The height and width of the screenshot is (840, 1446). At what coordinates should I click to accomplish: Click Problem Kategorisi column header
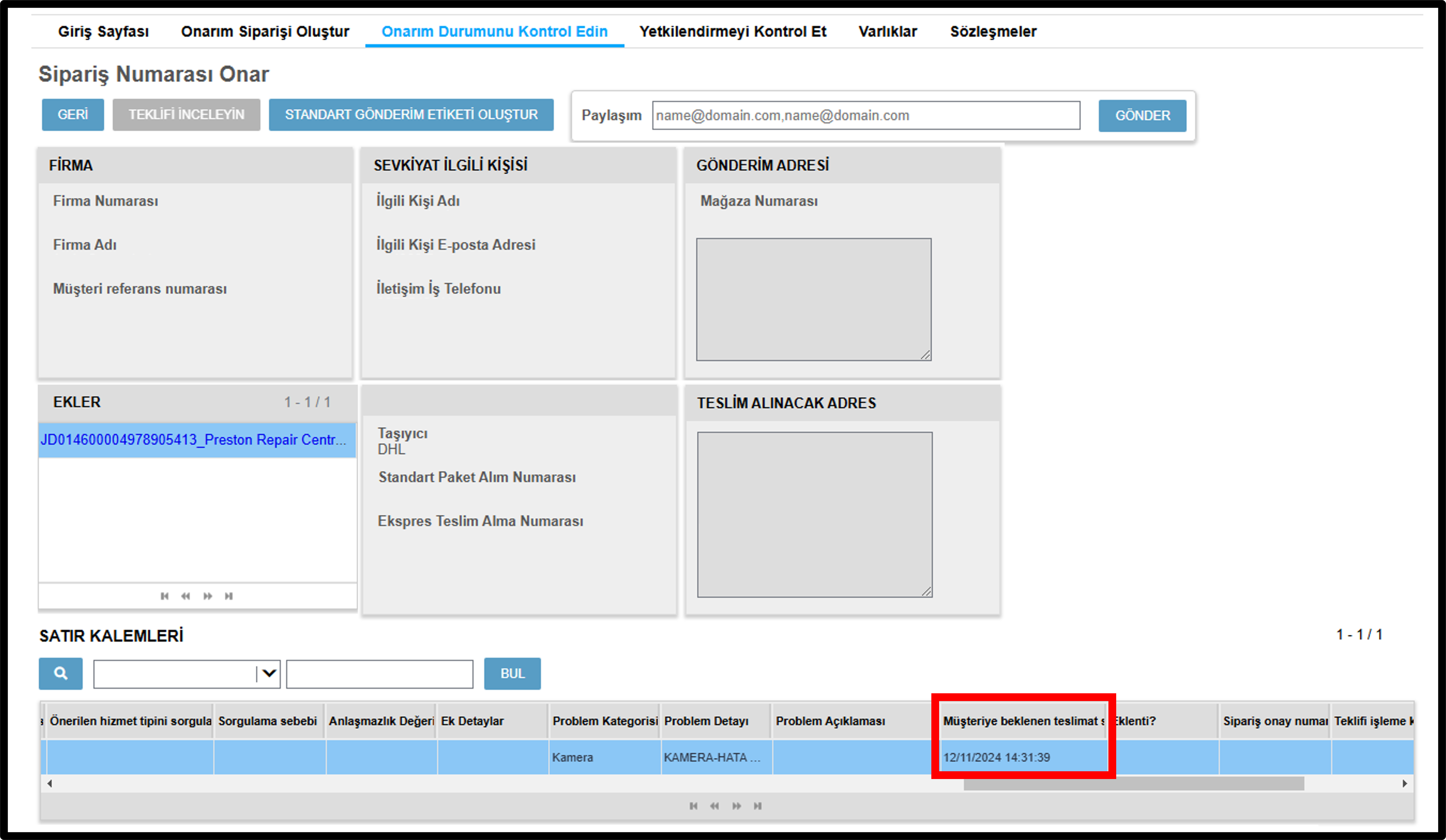coord(605,721)
